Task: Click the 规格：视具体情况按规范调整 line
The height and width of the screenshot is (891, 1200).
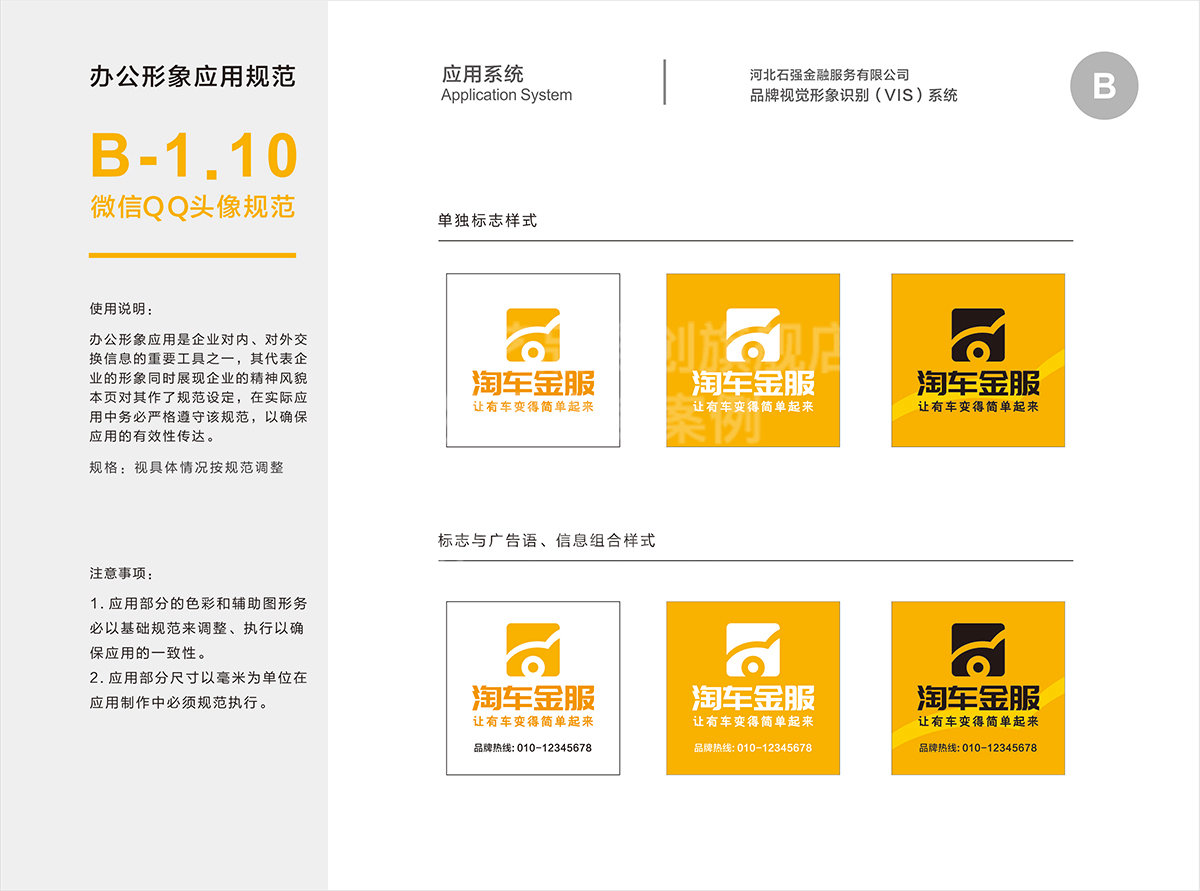Action: (186, 467)
